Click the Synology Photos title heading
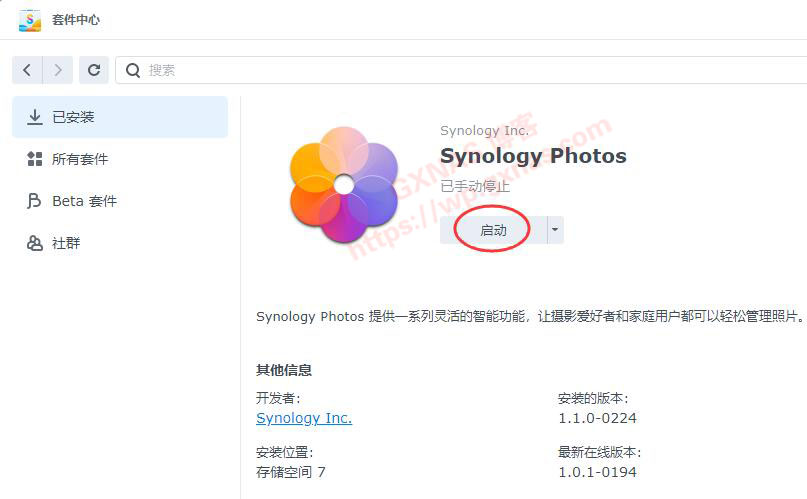The height and width of the screenshot is (499, 807). click(533, 156)
